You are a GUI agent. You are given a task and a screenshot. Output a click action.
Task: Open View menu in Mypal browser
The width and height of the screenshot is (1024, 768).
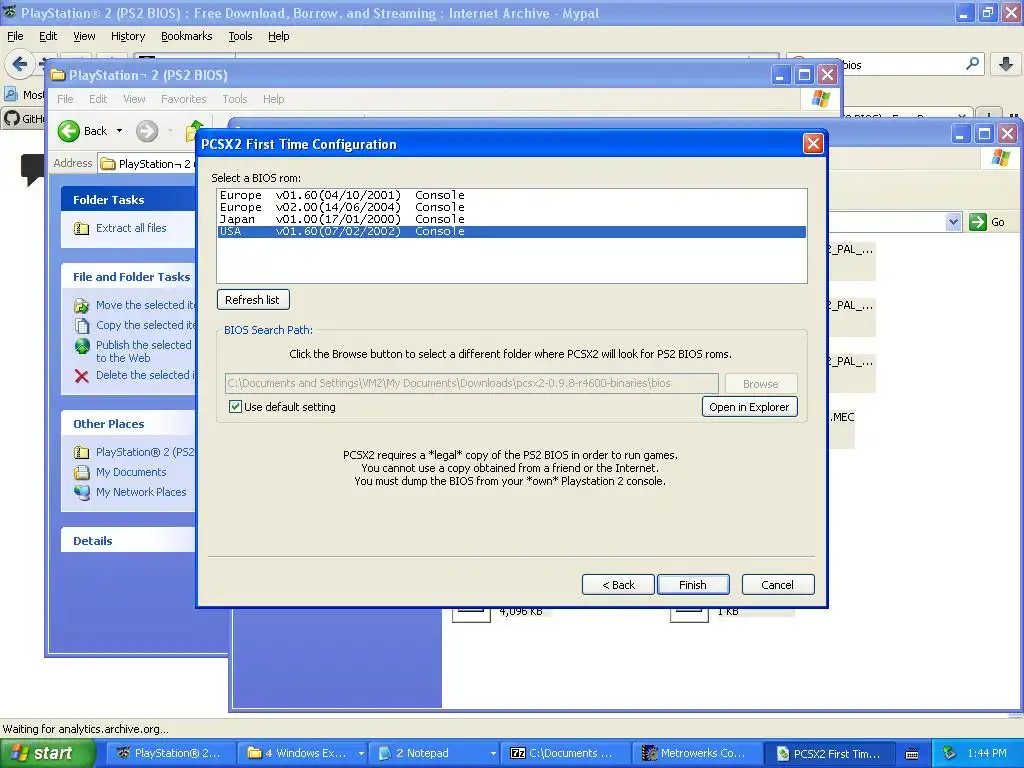[84, 36]
